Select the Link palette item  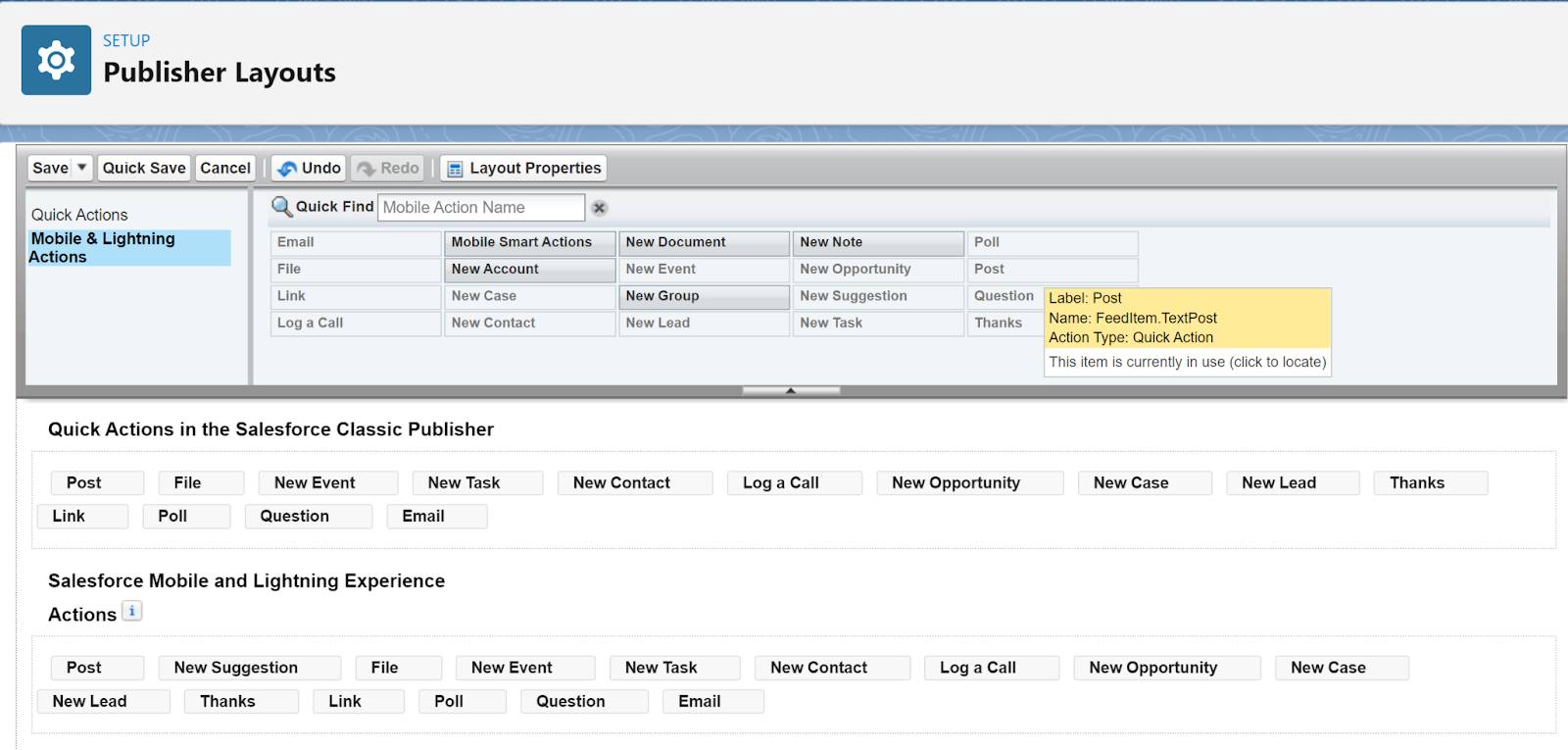[356, 296]
